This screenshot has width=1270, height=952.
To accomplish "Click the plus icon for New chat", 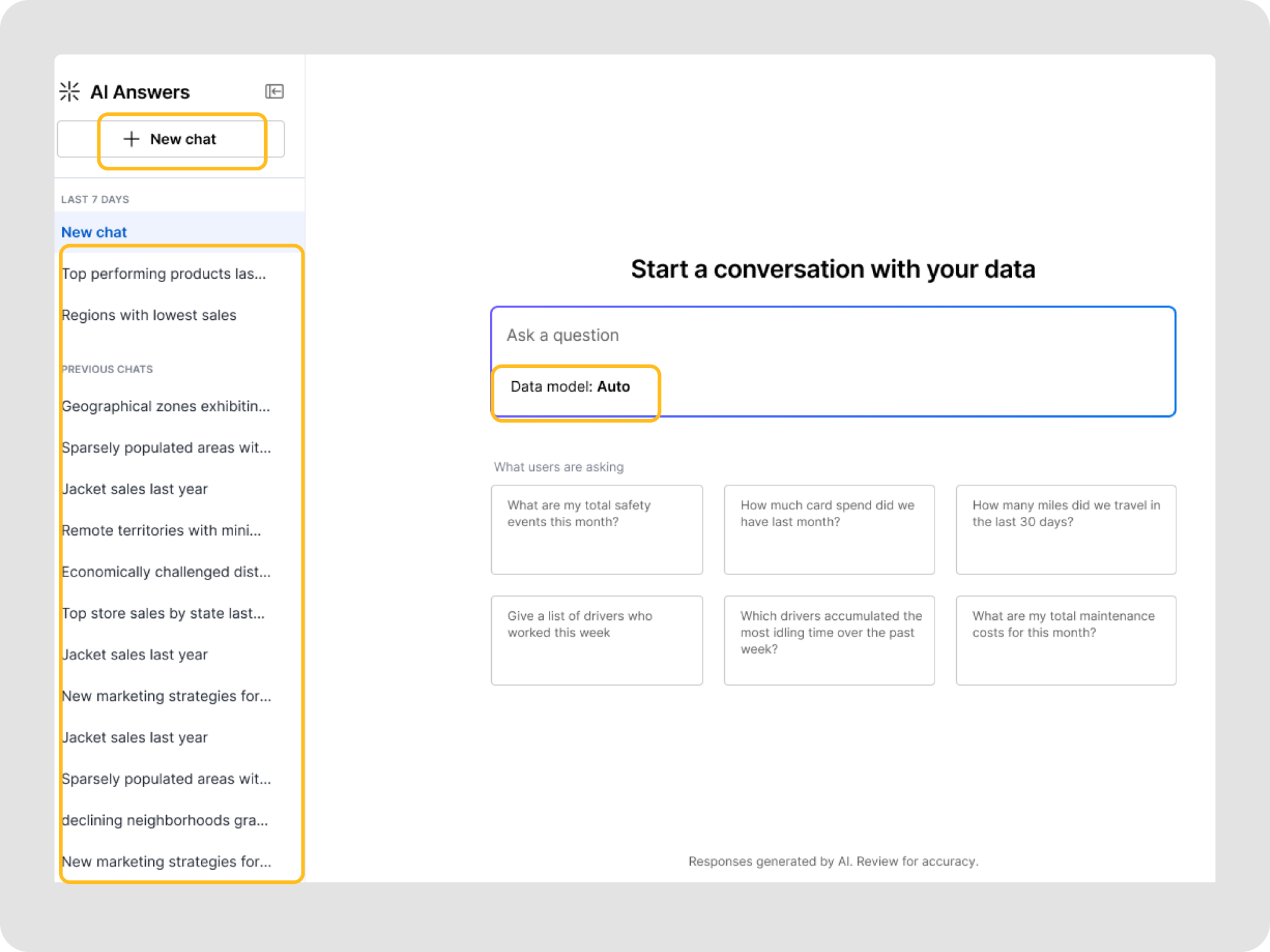I will coord(131,139).
